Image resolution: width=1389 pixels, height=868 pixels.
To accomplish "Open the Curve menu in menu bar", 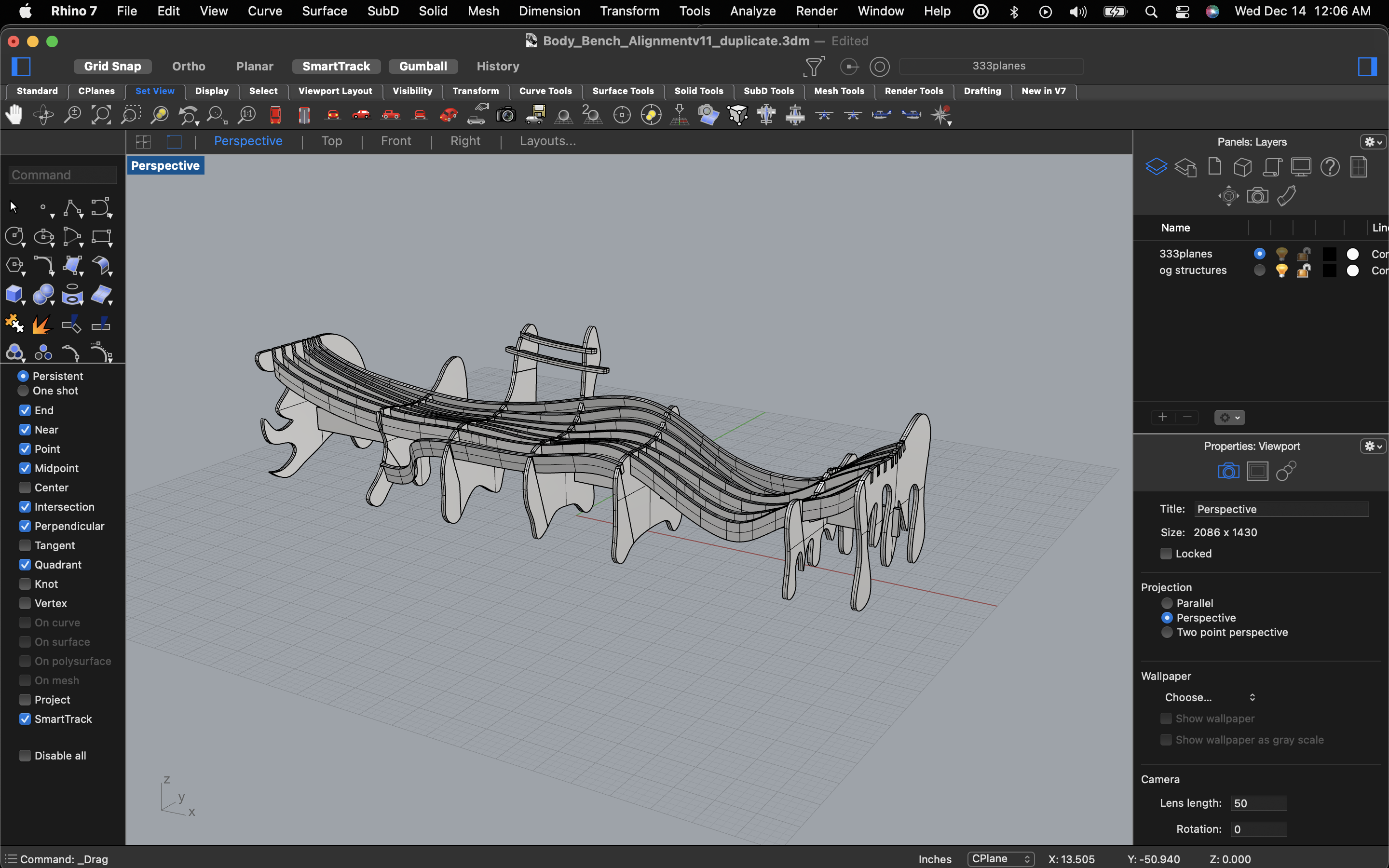I will point(265,11).
